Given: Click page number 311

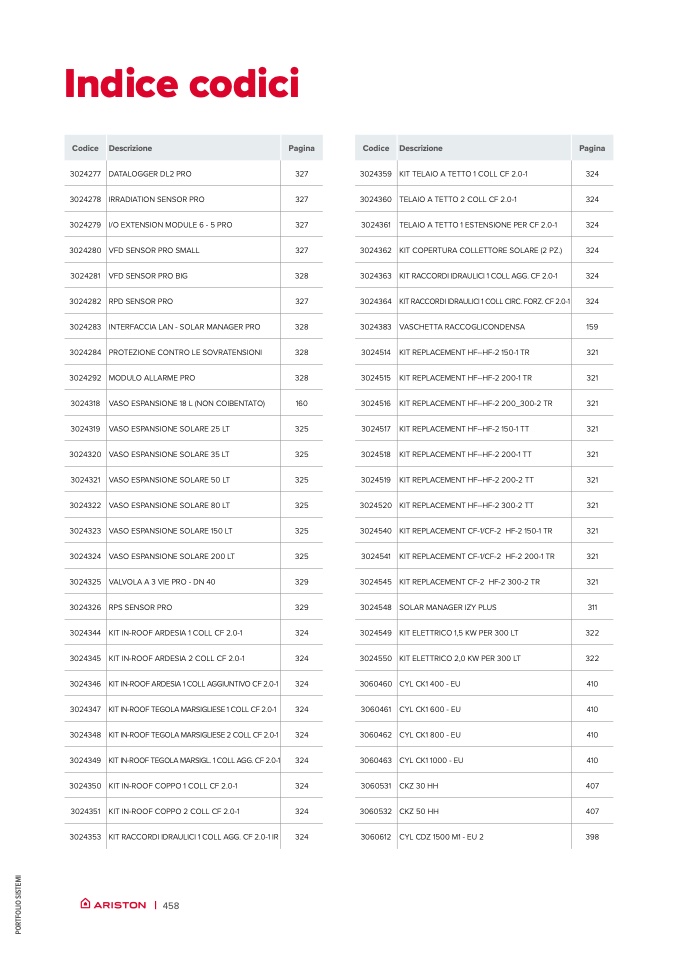Looking at the screenshot, I should click(x=592, y=607).
